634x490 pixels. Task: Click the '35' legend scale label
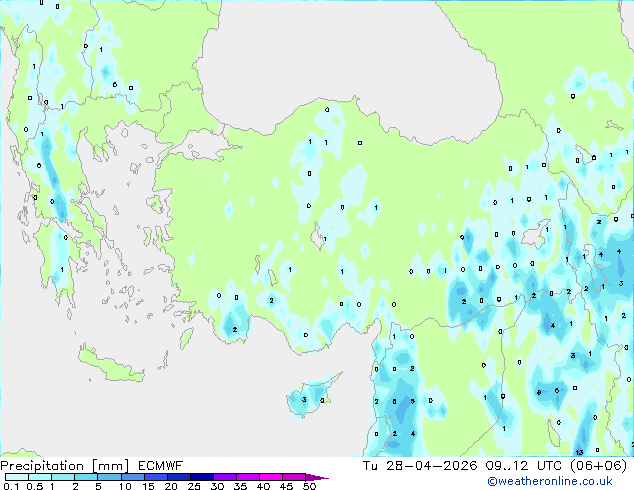240,486
